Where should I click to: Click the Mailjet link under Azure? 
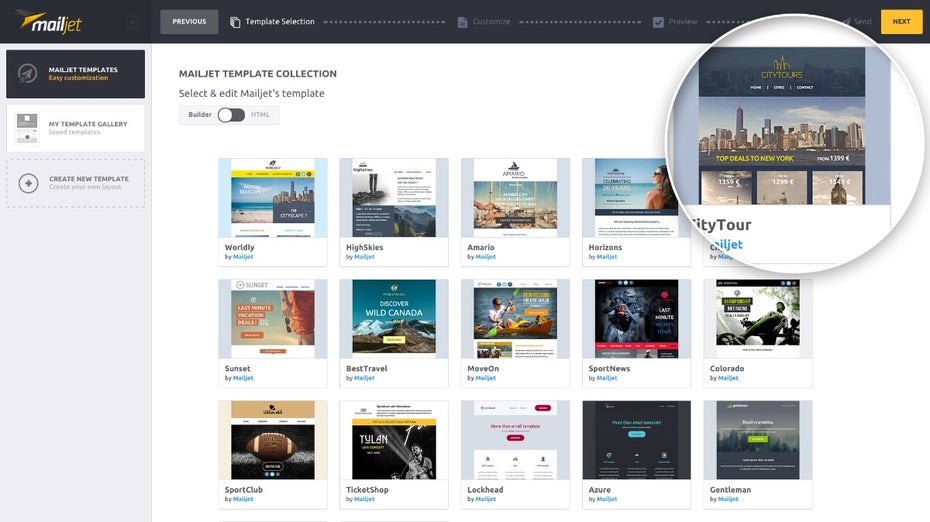click(x=607, y=499)
